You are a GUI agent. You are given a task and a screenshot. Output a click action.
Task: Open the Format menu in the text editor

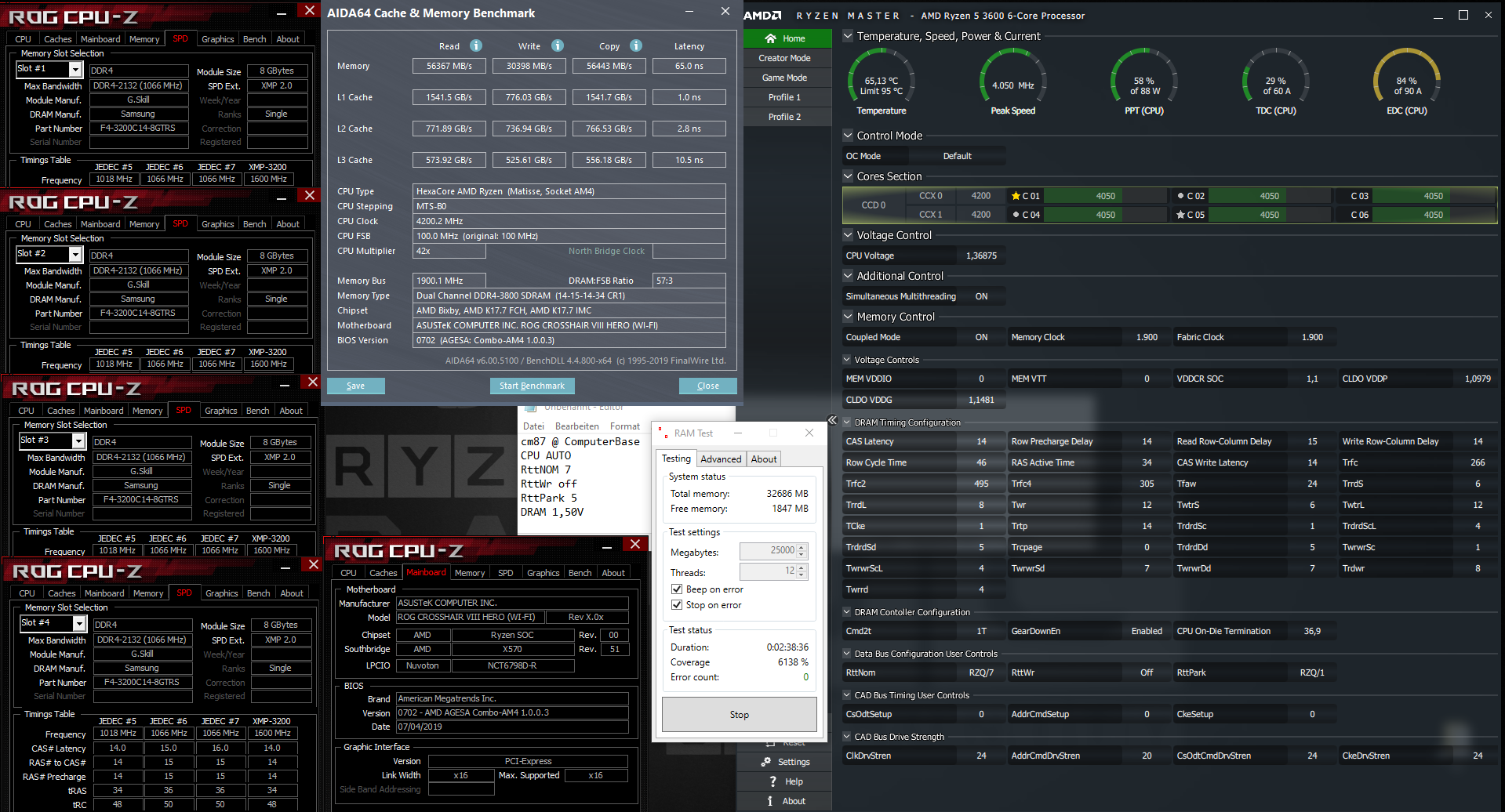tap(625, 426)
